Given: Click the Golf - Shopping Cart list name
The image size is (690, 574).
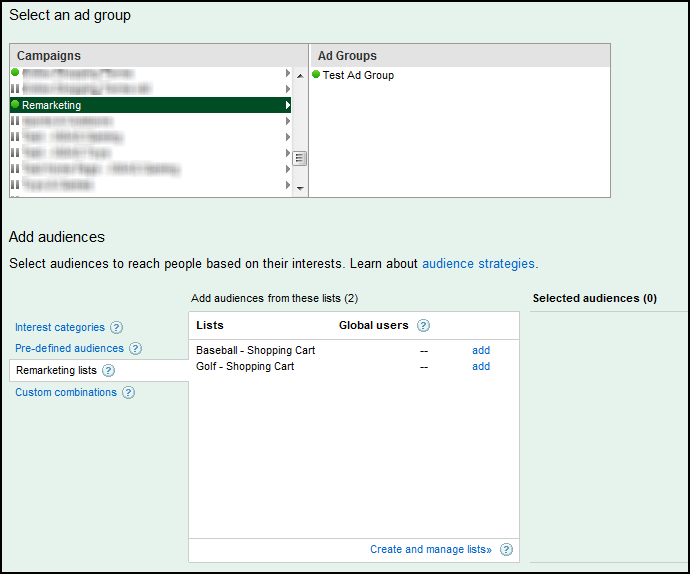Looking at the screenshot, I should pyautogui.click(x=245, y=366).
